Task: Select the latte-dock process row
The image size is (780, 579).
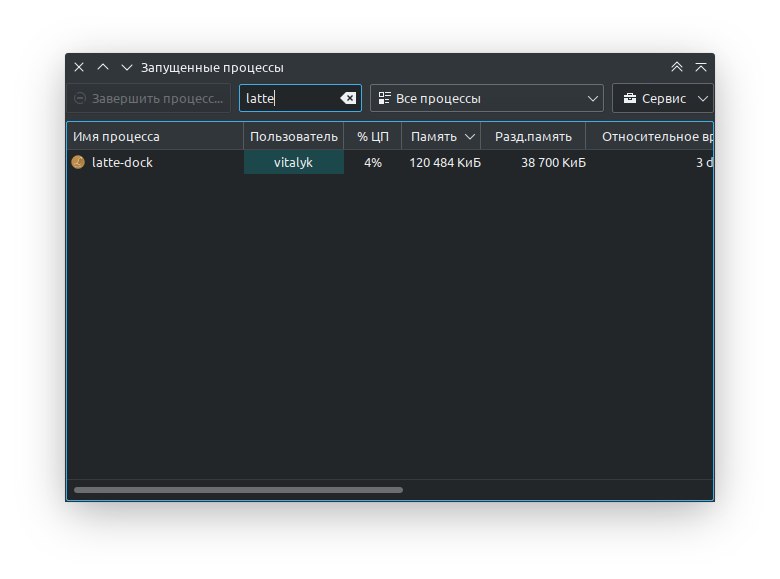Action: click(x=390, y=163)
